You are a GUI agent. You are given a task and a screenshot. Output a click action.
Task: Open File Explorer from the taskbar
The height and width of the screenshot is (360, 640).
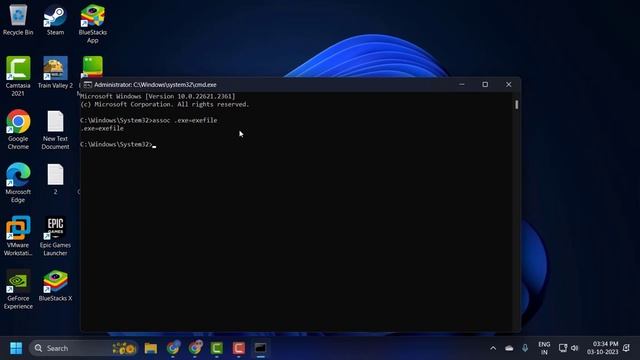[151, 348]
